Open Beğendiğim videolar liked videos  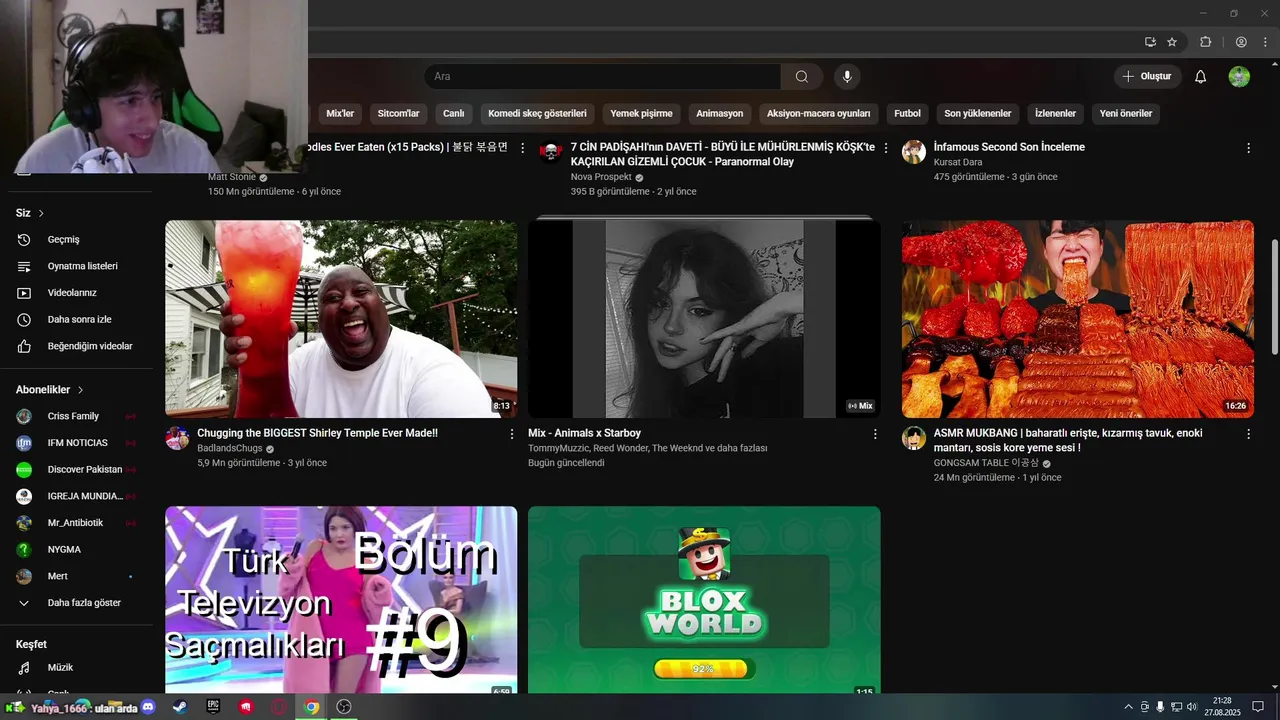(x=77, y=346)
